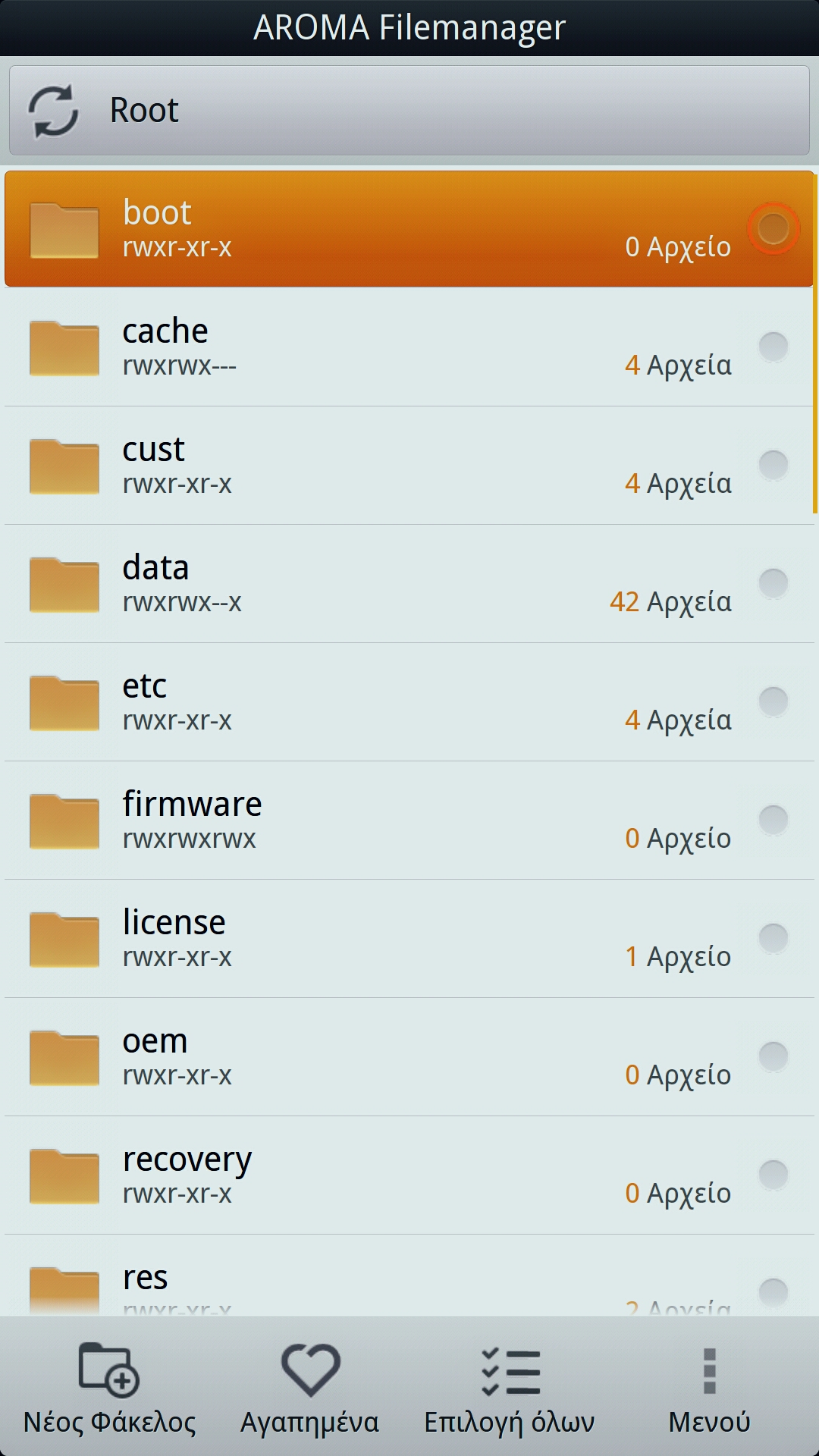The height and width of the screenshot is (1456, 819).
Task: Click the cache folder icon
Action: [x=64, y=348]
